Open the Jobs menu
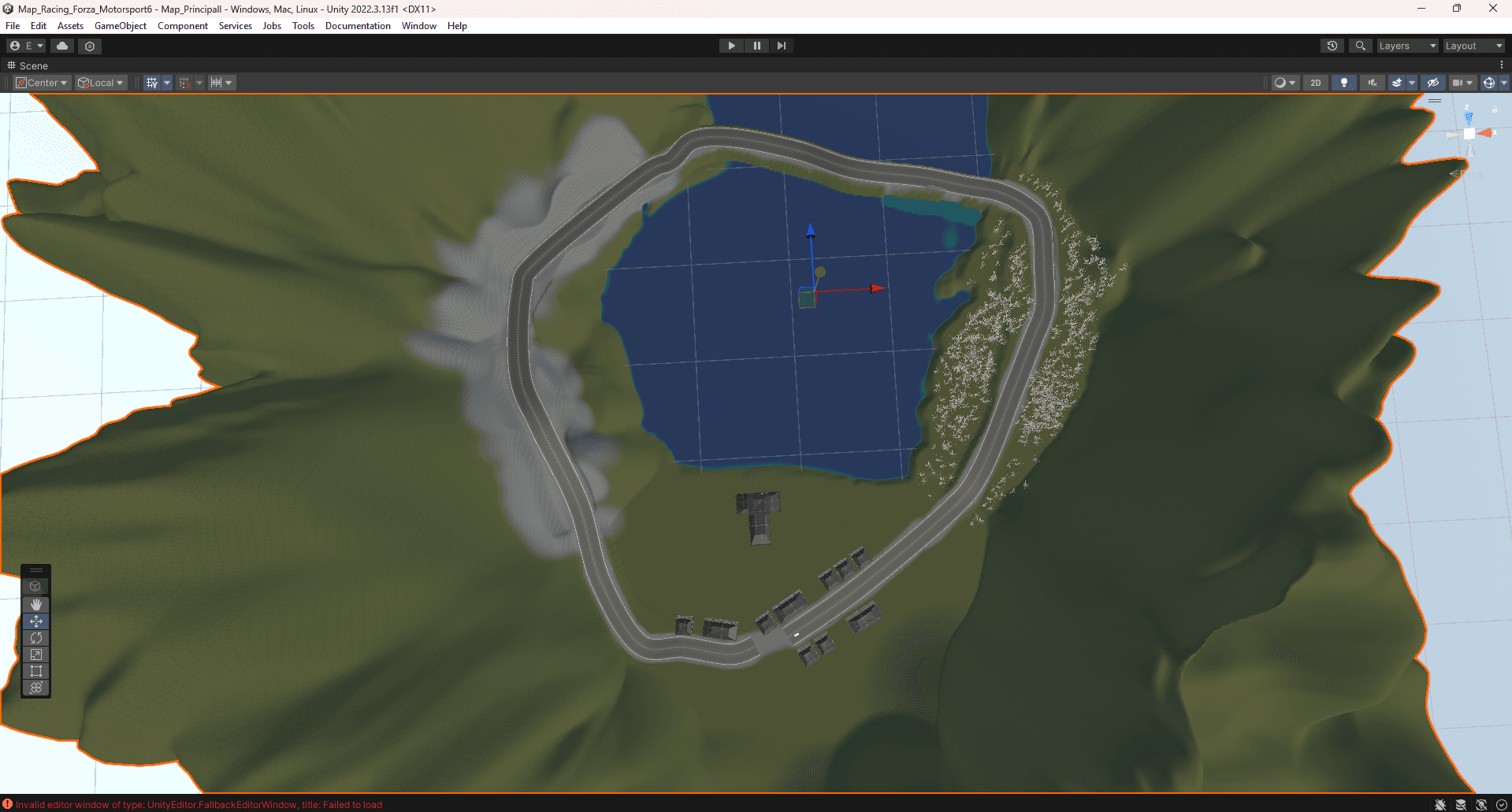 [x=272, y=26]
